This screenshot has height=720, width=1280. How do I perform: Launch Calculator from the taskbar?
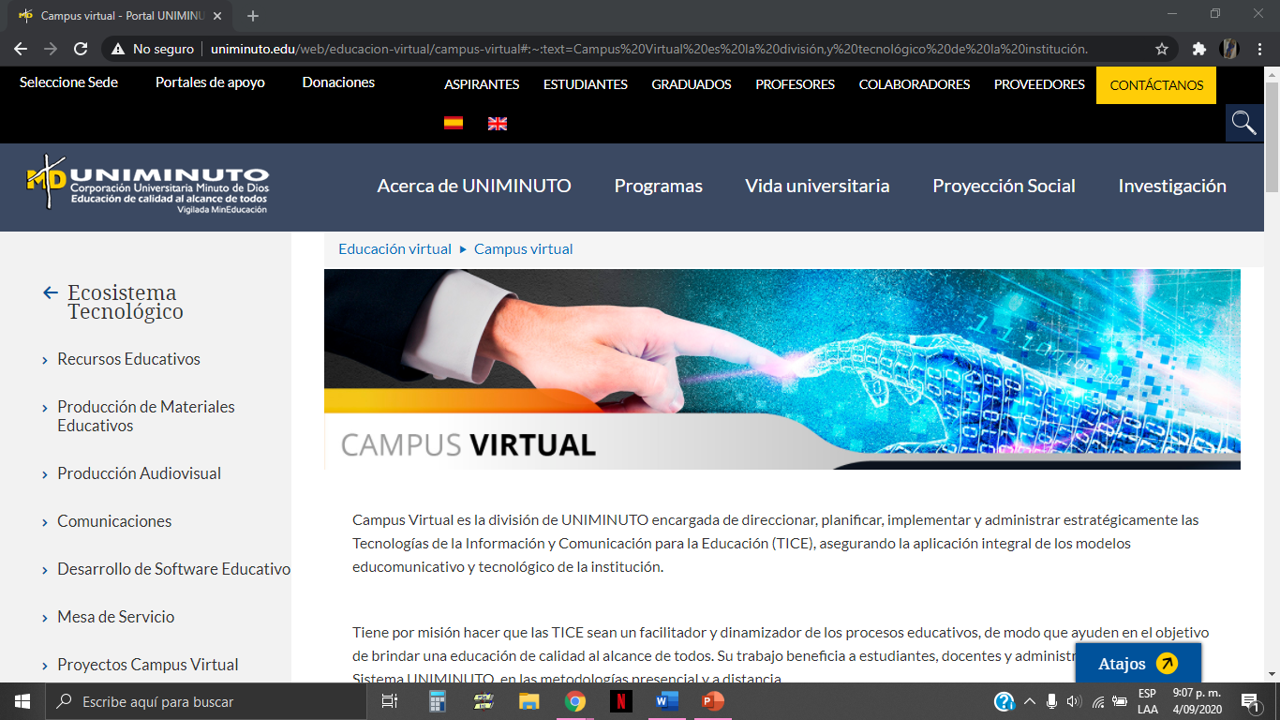pos(437,701)
